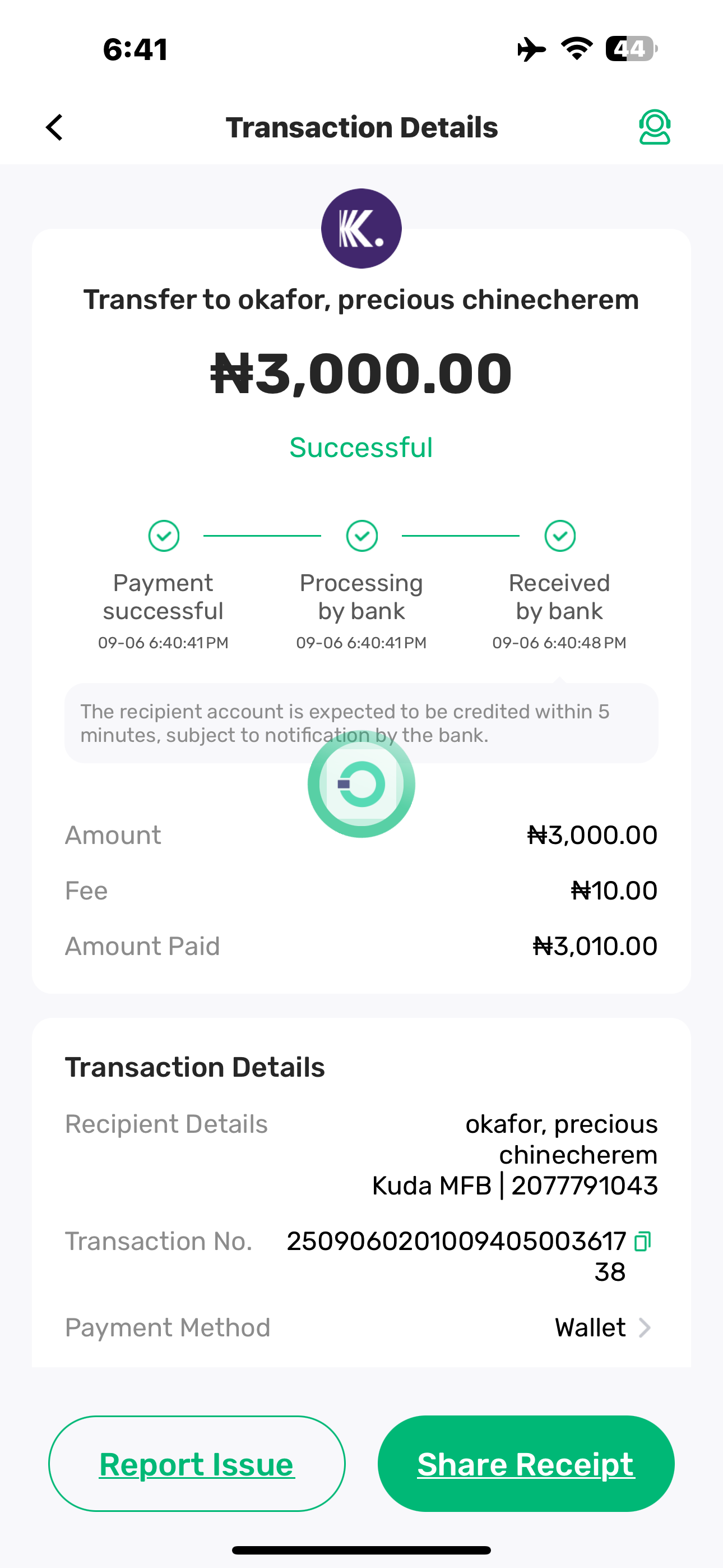Copy the transaction number

tap(643, 1241)
